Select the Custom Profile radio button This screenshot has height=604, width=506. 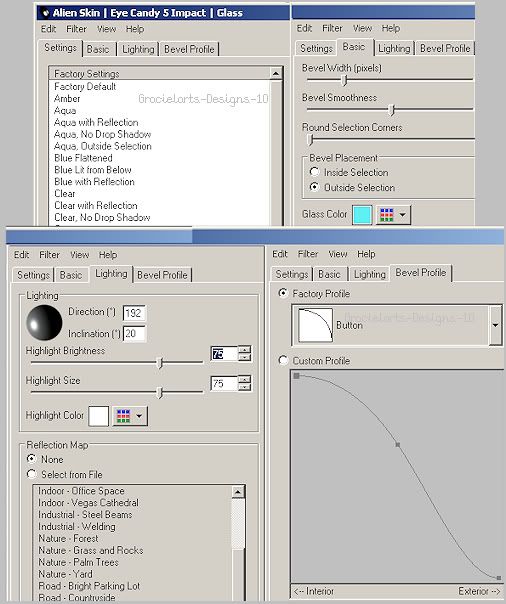(283, 360)
